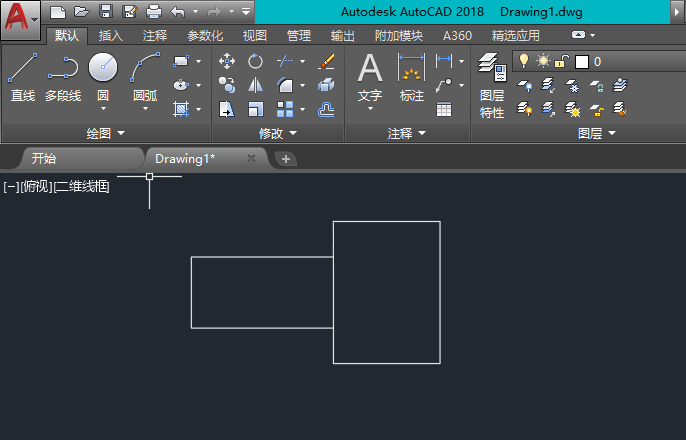Activate the Fillet tool
The width and height of the screenshot is (686, 440).
[285, 85]
